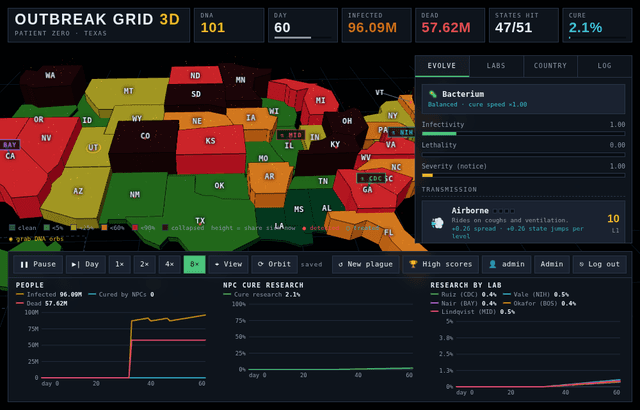Image resolution: width=640 pixels, height=410 pixels.
Task: Switch to the LOG tab
Action: click(x=604, y=66)
